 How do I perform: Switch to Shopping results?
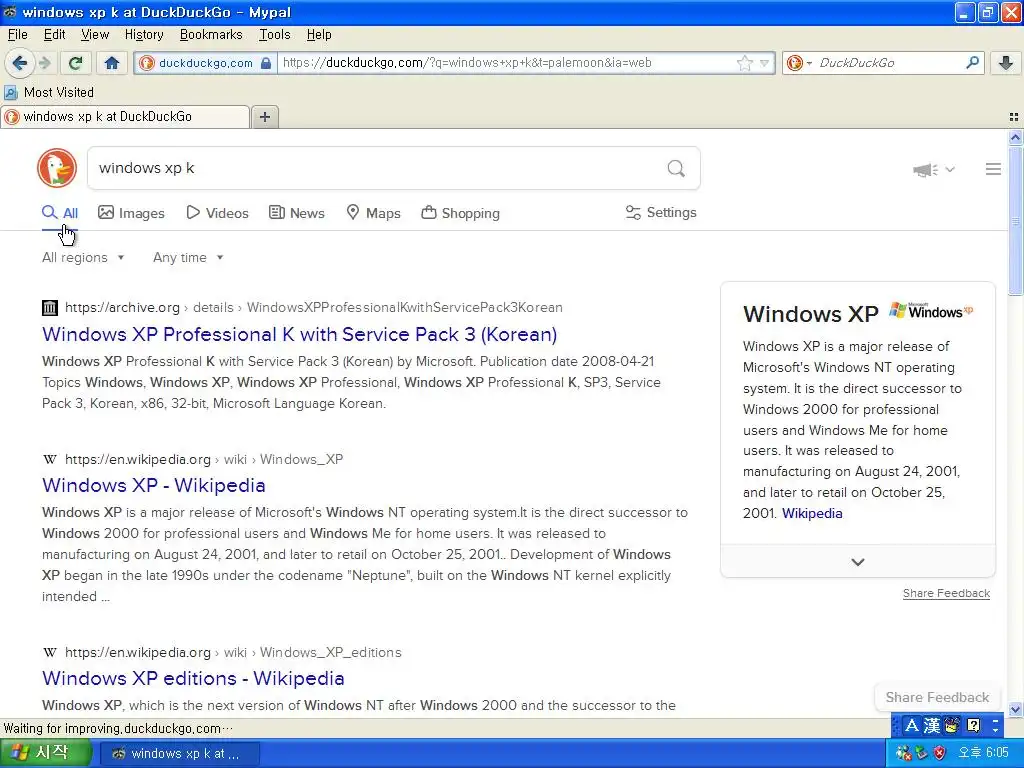(x=460, y=213)
